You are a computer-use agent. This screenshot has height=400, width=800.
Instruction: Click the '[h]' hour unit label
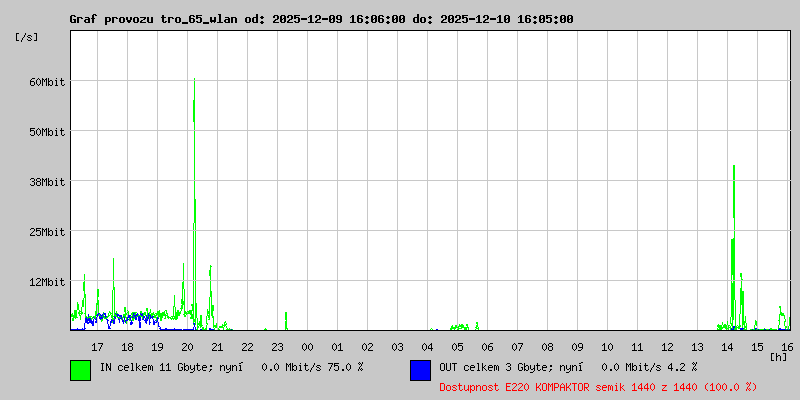[x=779, y=357]
